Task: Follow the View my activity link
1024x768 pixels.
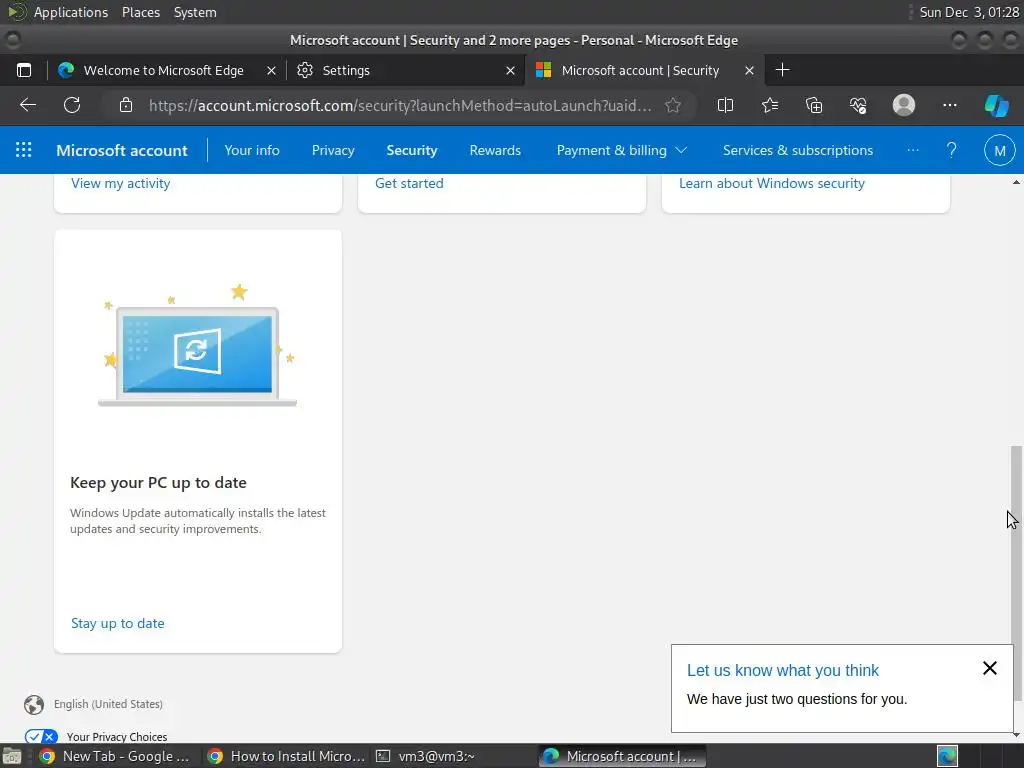Action: click(120, 184)
